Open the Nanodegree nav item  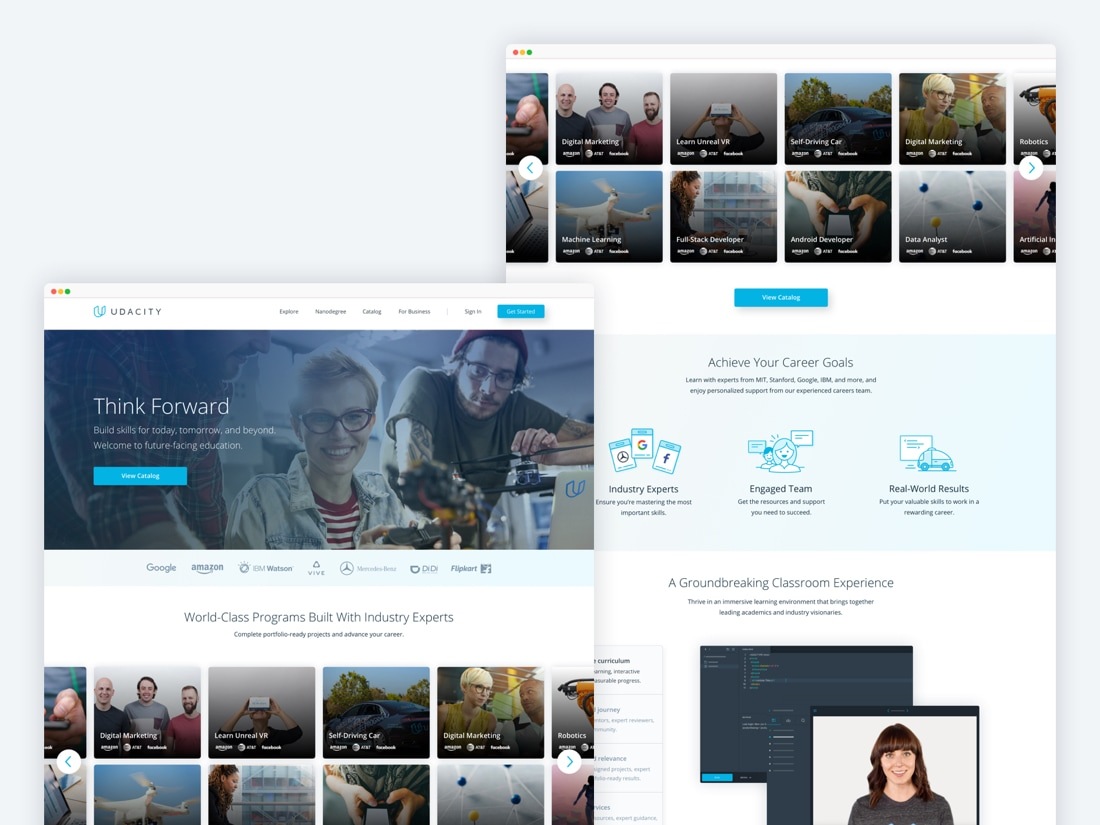(330, 311)
